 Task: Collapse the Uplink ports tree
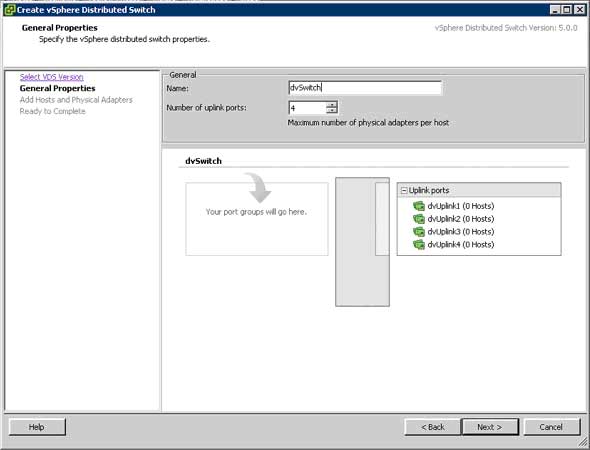[404, 191]
